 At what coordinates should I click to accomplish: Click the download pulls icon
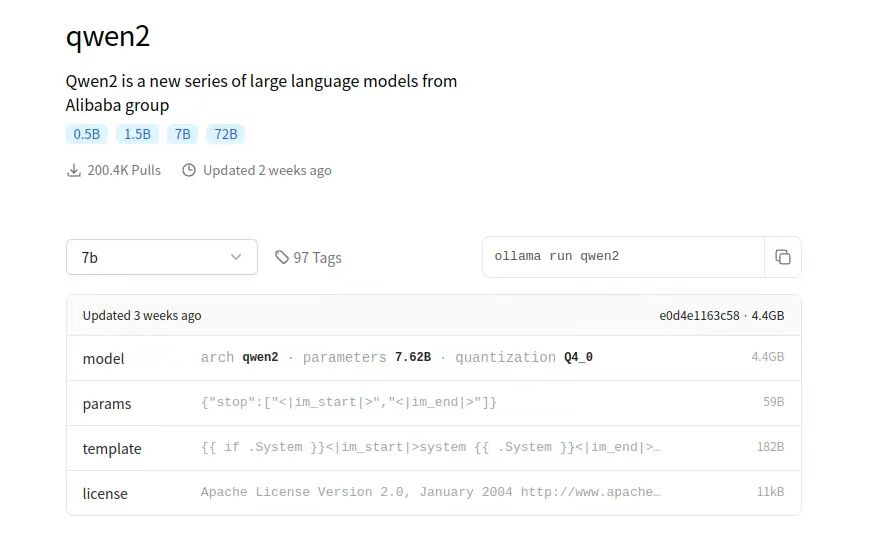(x=74, y=170)
